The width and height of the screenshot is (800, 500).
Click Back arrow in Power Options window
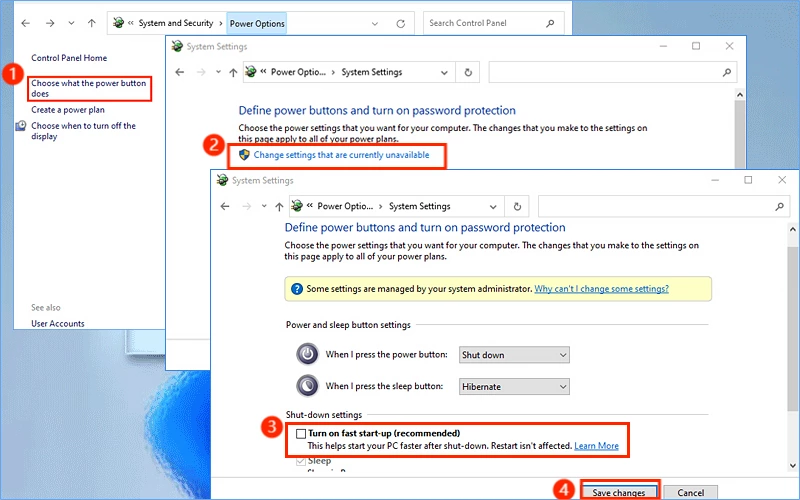point(26,23)
